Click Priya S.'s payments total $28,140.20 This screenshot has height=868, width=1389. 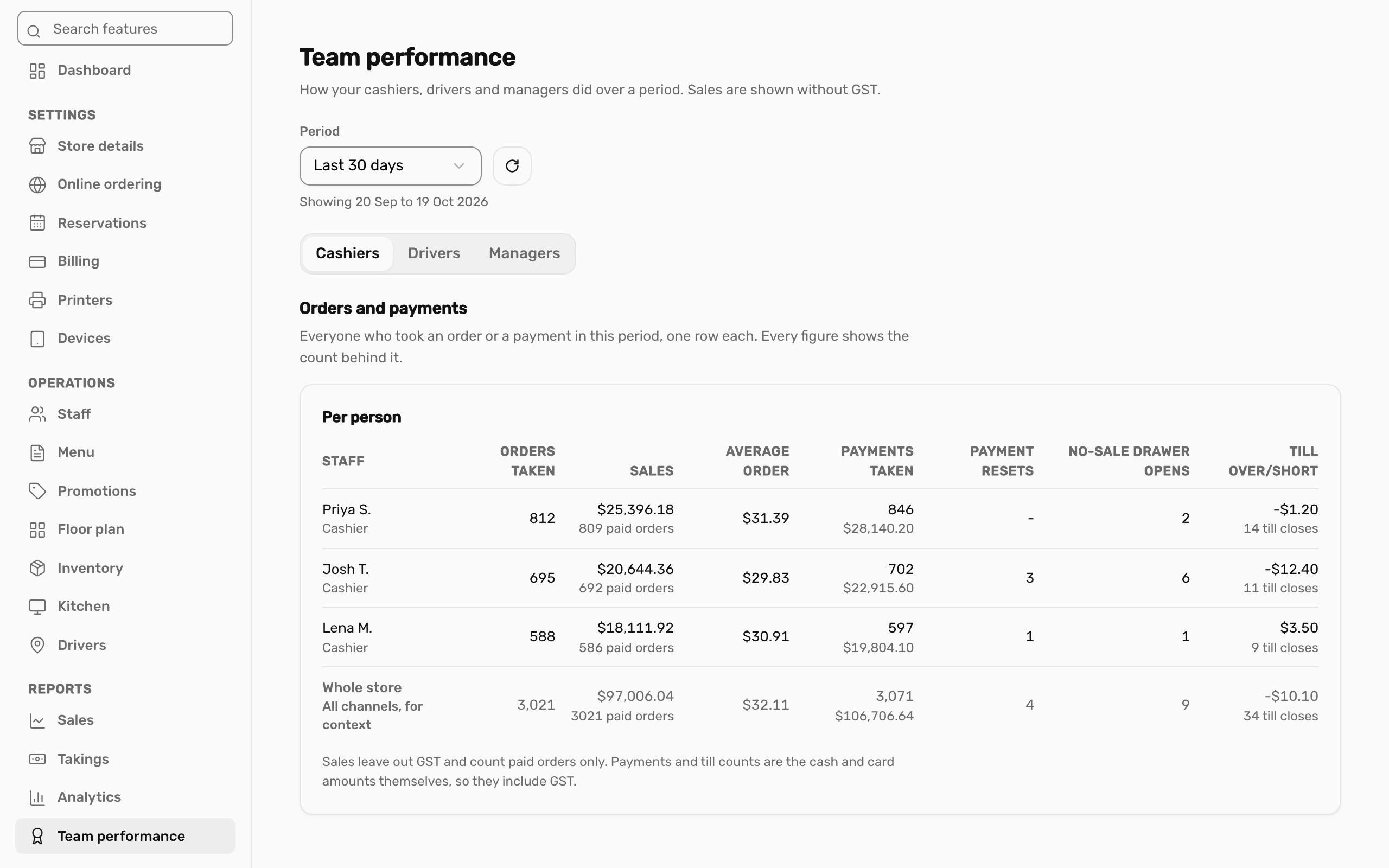[x=878, y=528]
